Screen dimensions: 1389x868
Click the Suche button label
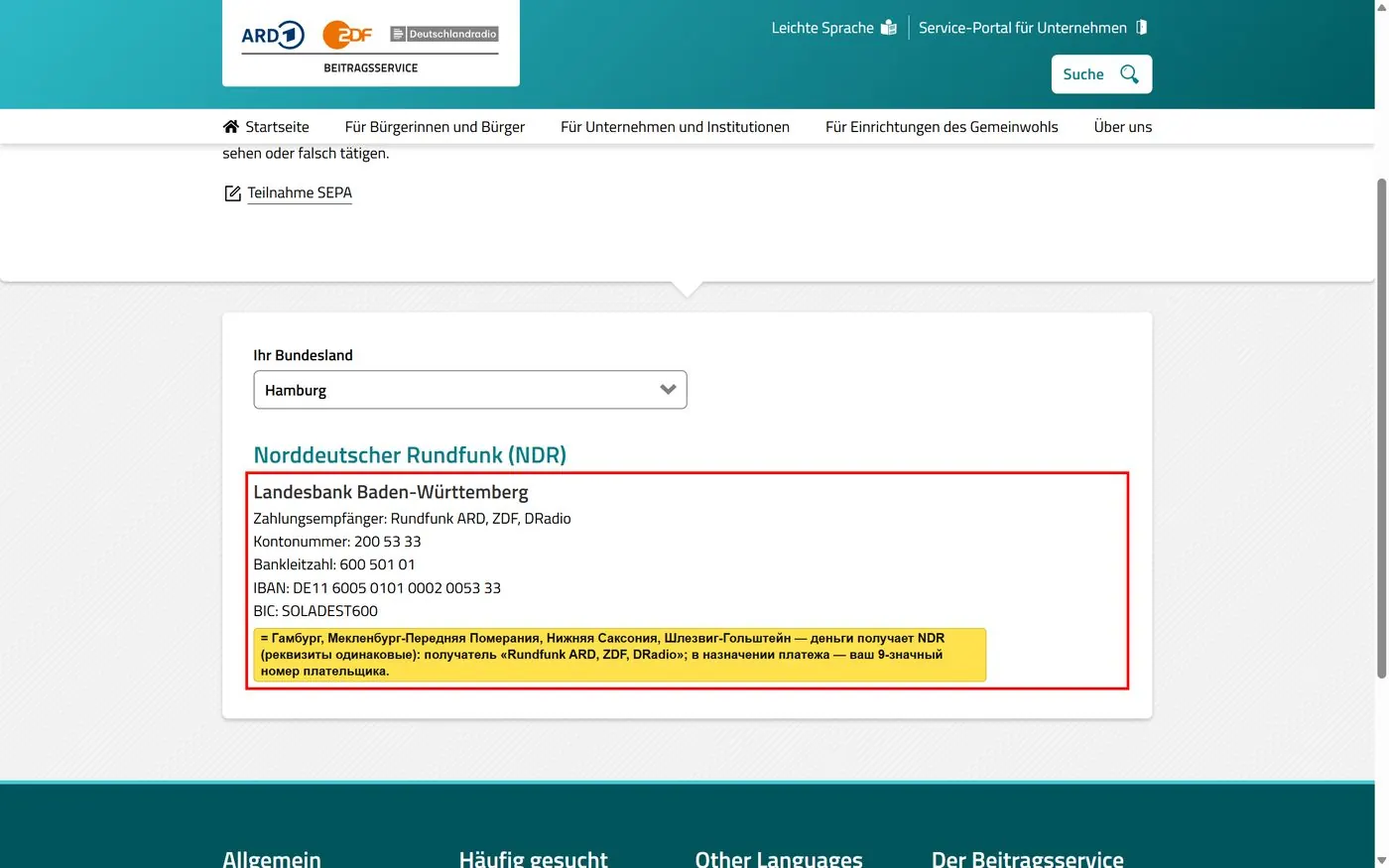coord(1083,74)
